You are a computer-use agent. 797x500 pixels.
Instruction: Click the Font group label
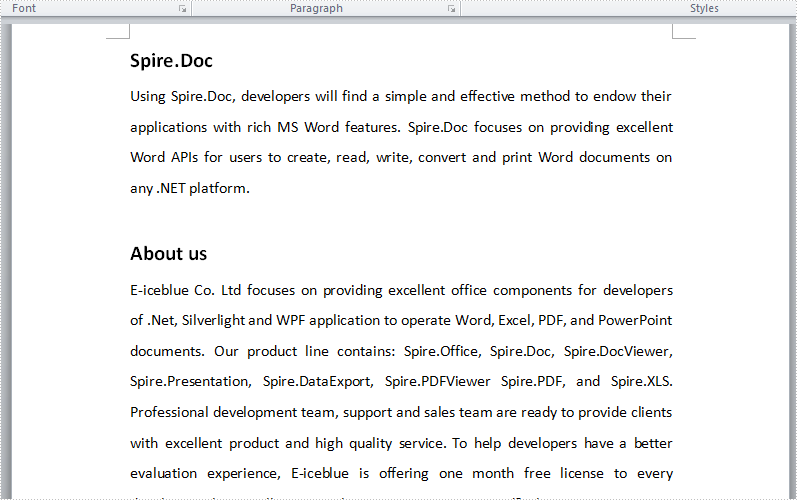click(24, 9)
